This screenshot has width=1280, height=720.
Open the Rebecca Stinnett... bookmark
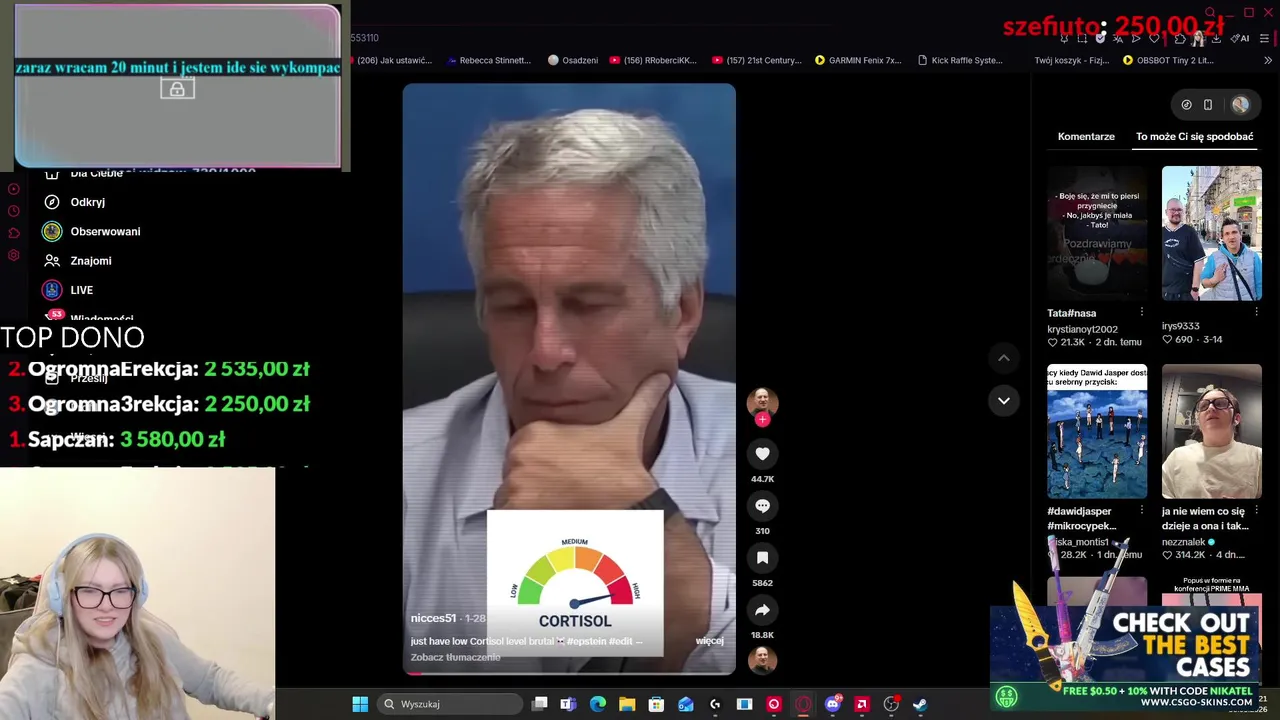(x=489, y=60)
